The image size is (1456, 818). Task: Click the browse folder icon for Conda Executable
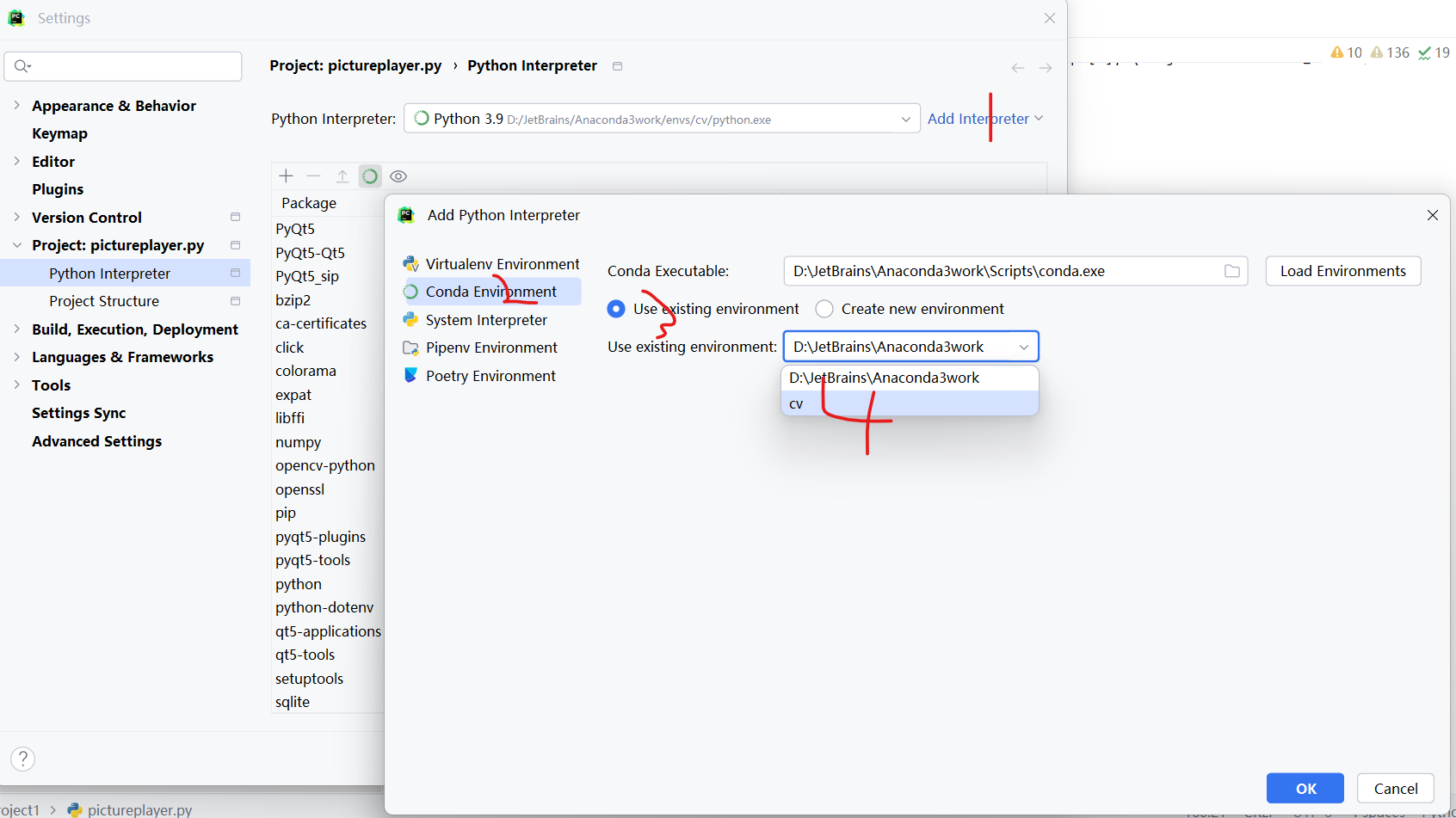pos(1232,271)
